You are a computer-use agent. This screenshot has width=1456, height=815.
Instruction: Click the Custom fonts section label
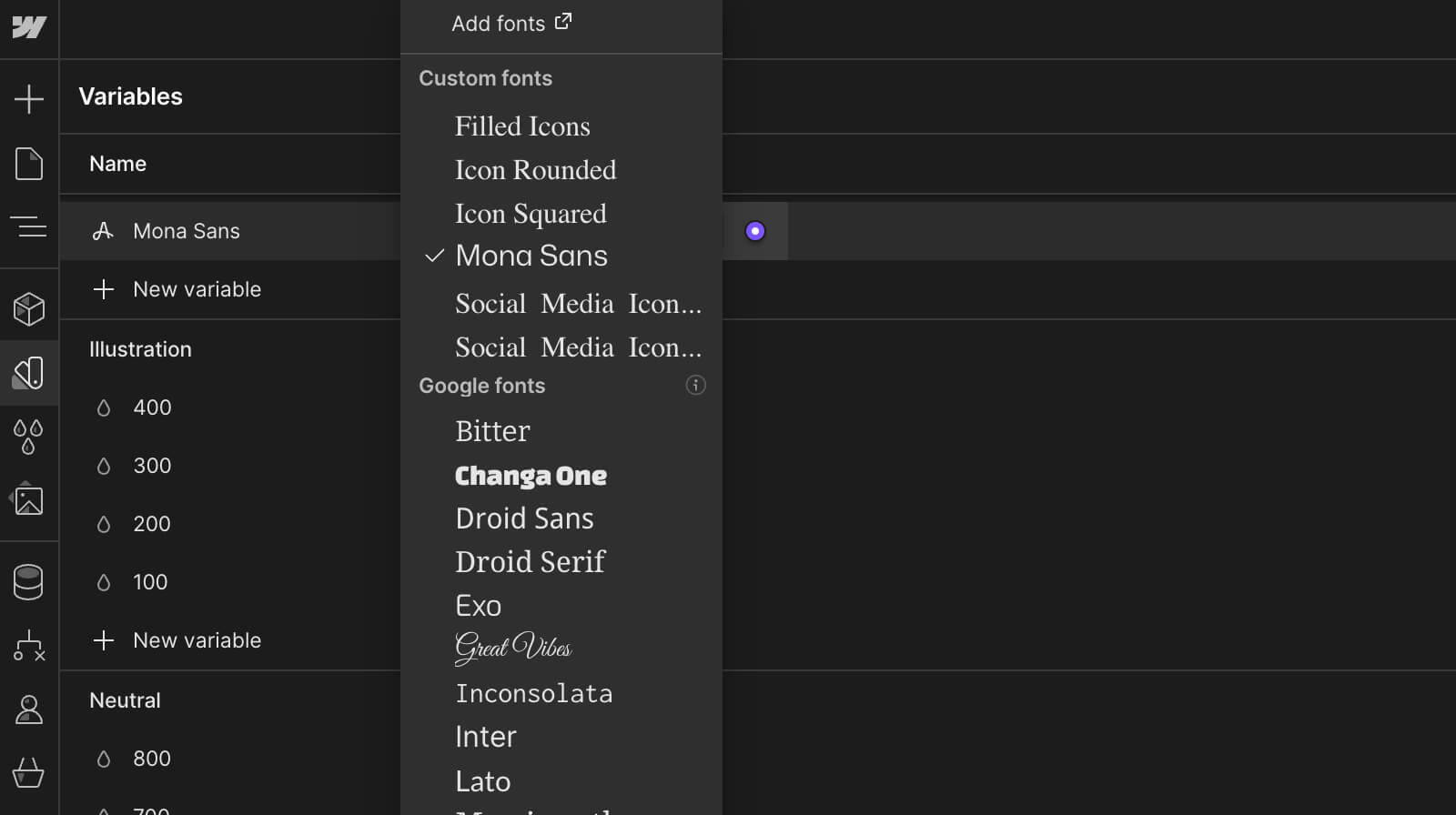click(485, 78)
